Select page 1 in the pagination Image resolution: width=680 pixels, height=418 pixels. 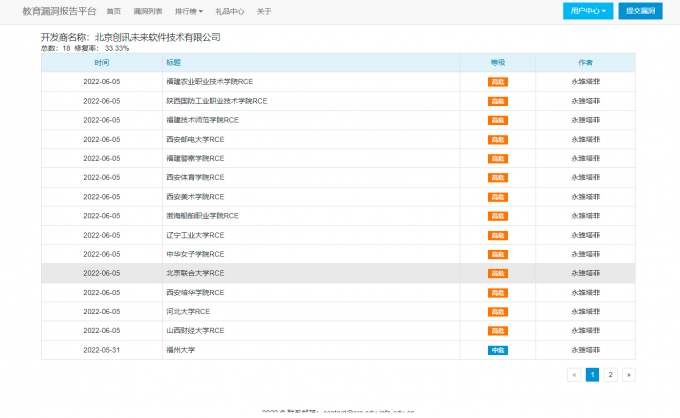pyautogui.click(x=592, y=375)
